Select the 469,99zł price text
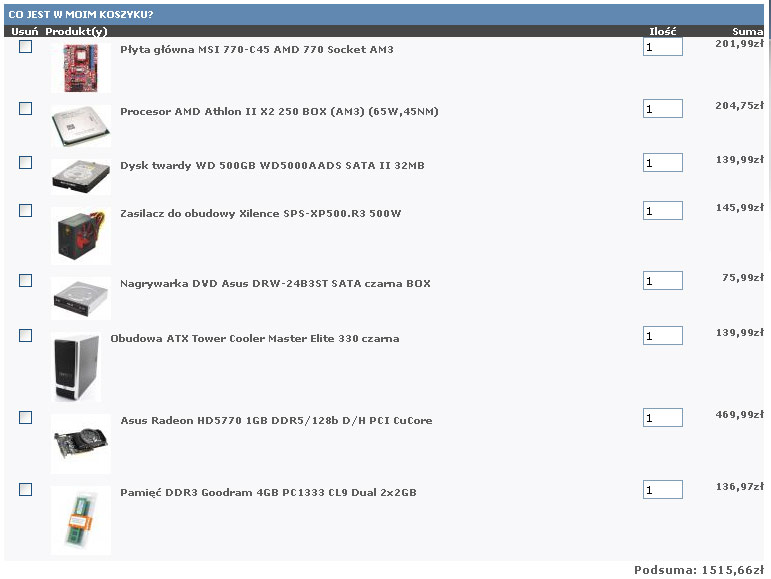Screen dimensions: 771x579 [x=740, y=415]
